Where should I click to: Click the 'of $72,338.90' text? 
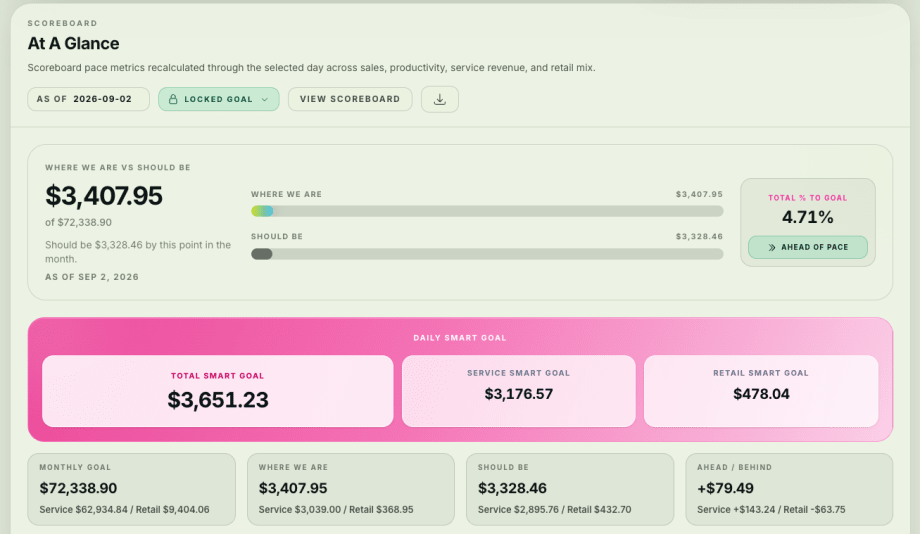click(79, 222)
